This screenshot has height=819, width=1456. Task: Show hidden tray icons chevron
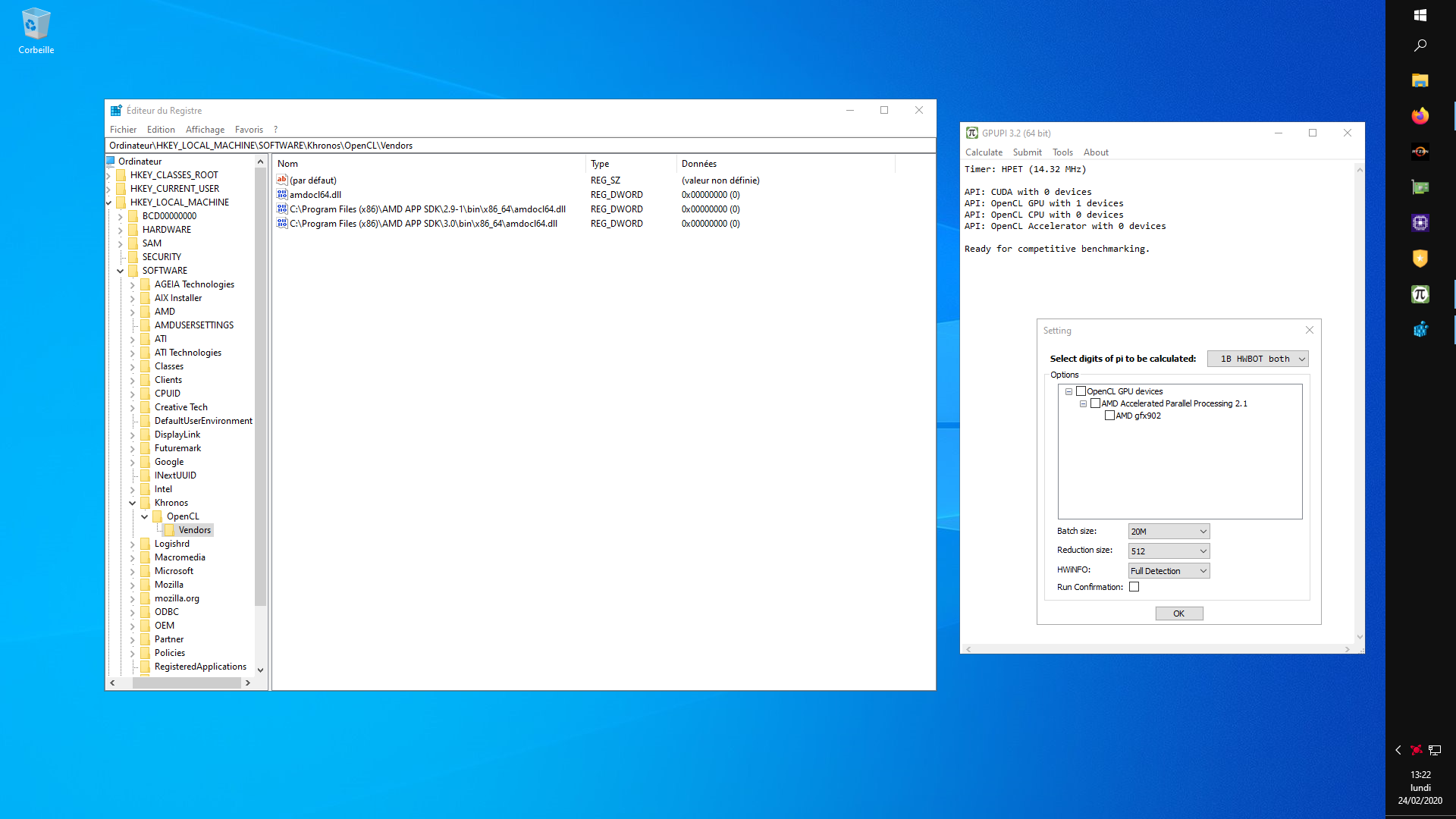1398,750
